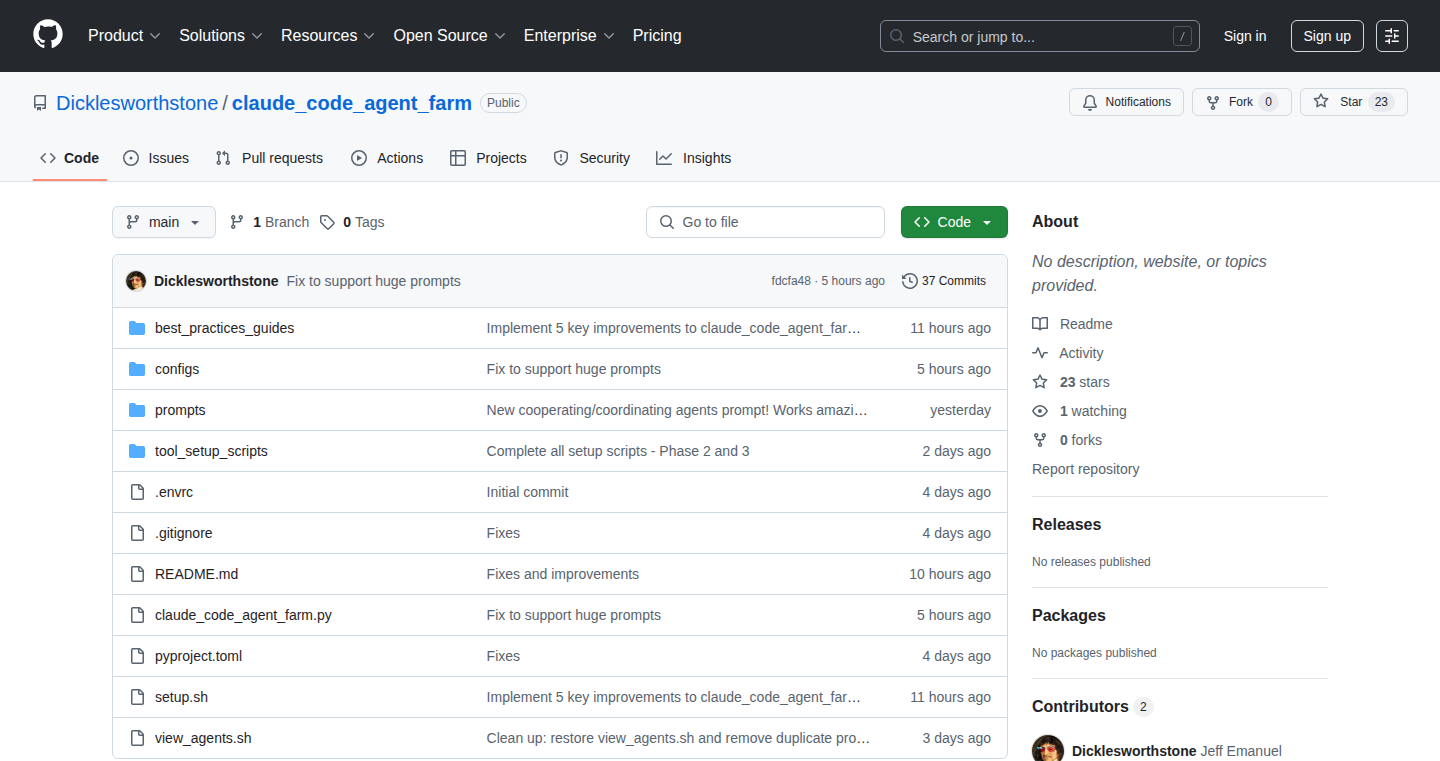View the 0 forks link
This screenshot has height=761, width=1440.
[x=1067, y=440]
